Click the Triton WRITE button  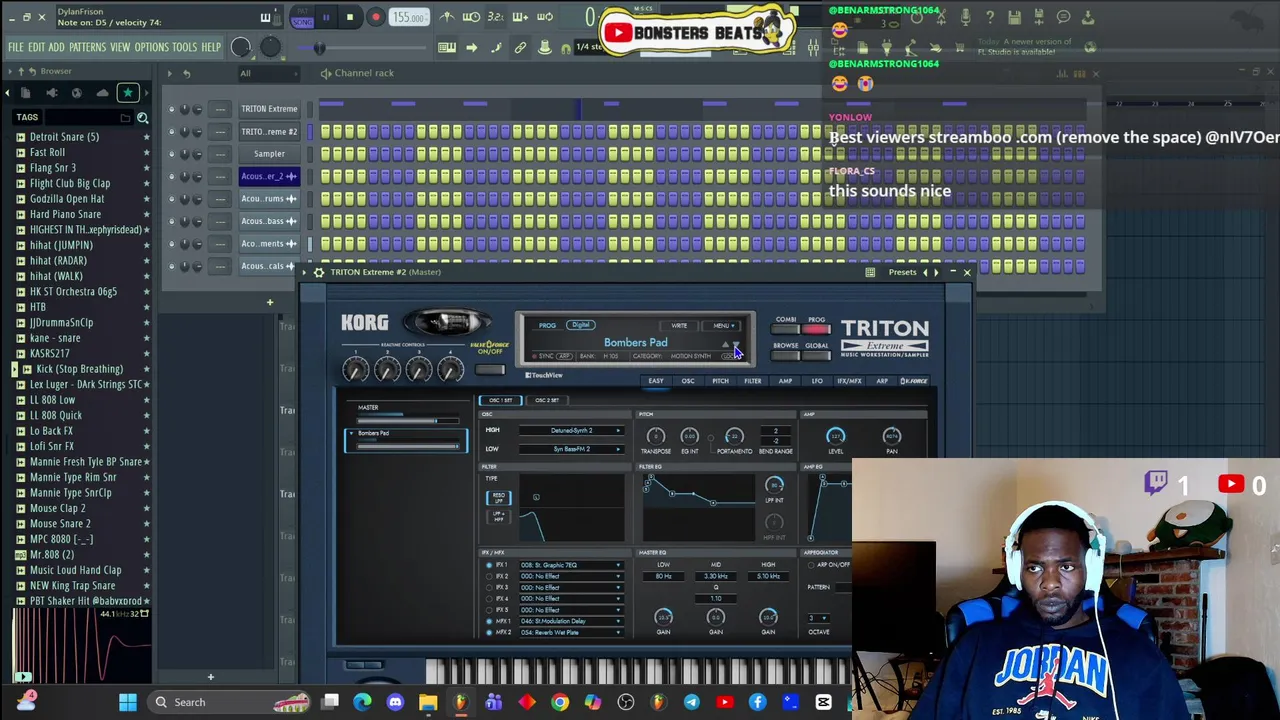point(679,326)
